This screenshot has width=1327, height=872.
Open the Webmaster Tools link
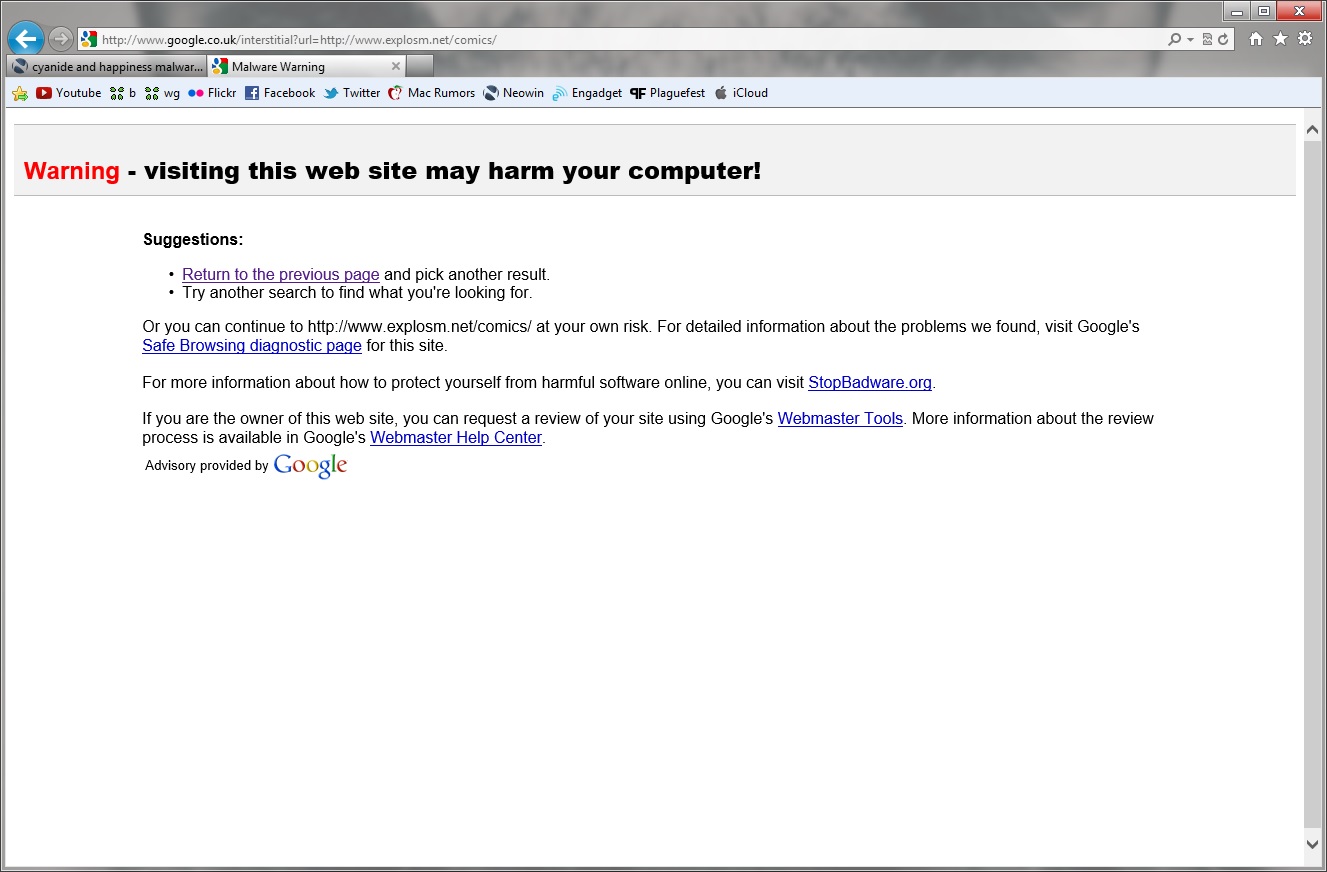[840, 419]
